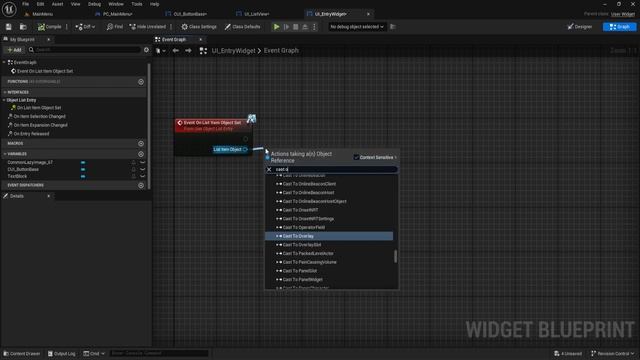Collapse the Interfaces section
The width and height of the screenshot is (640, 360).
4,92
